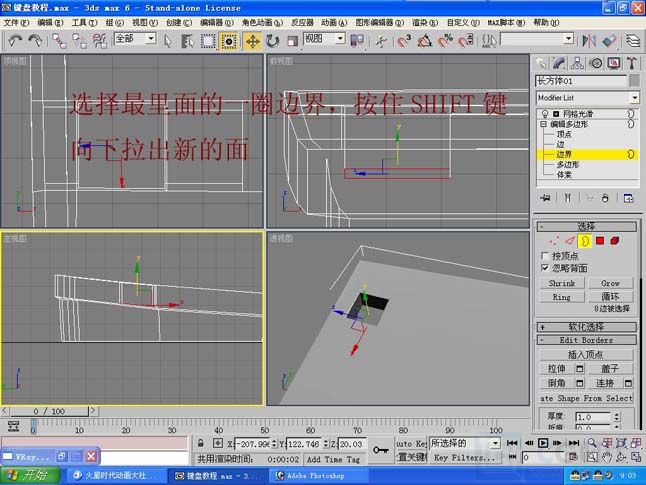Click the Shrink button
This screenshot has height=485, width=646.
click(562, 283)
